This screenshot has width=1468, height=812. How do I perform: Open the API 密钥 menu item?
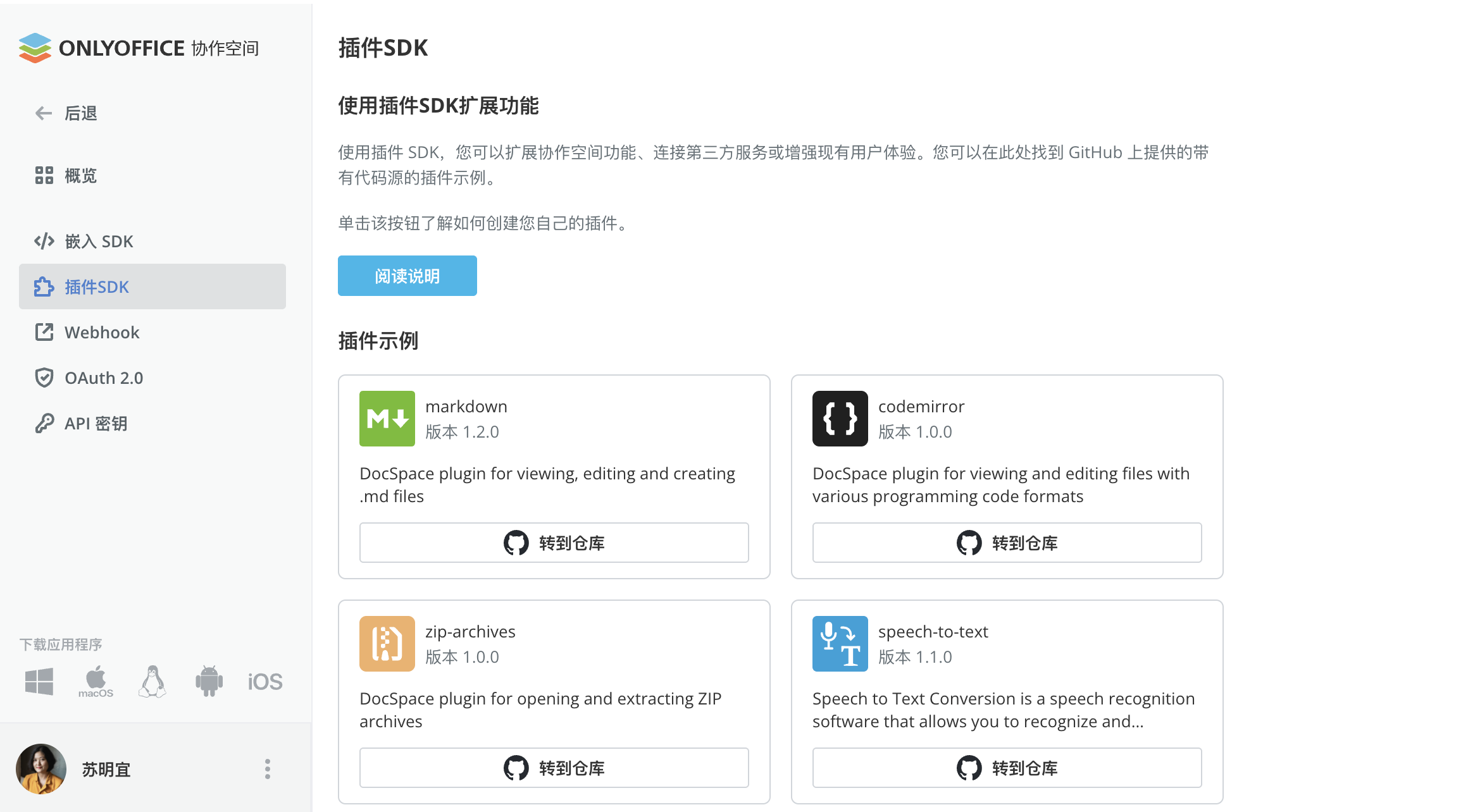coord(152,423)
